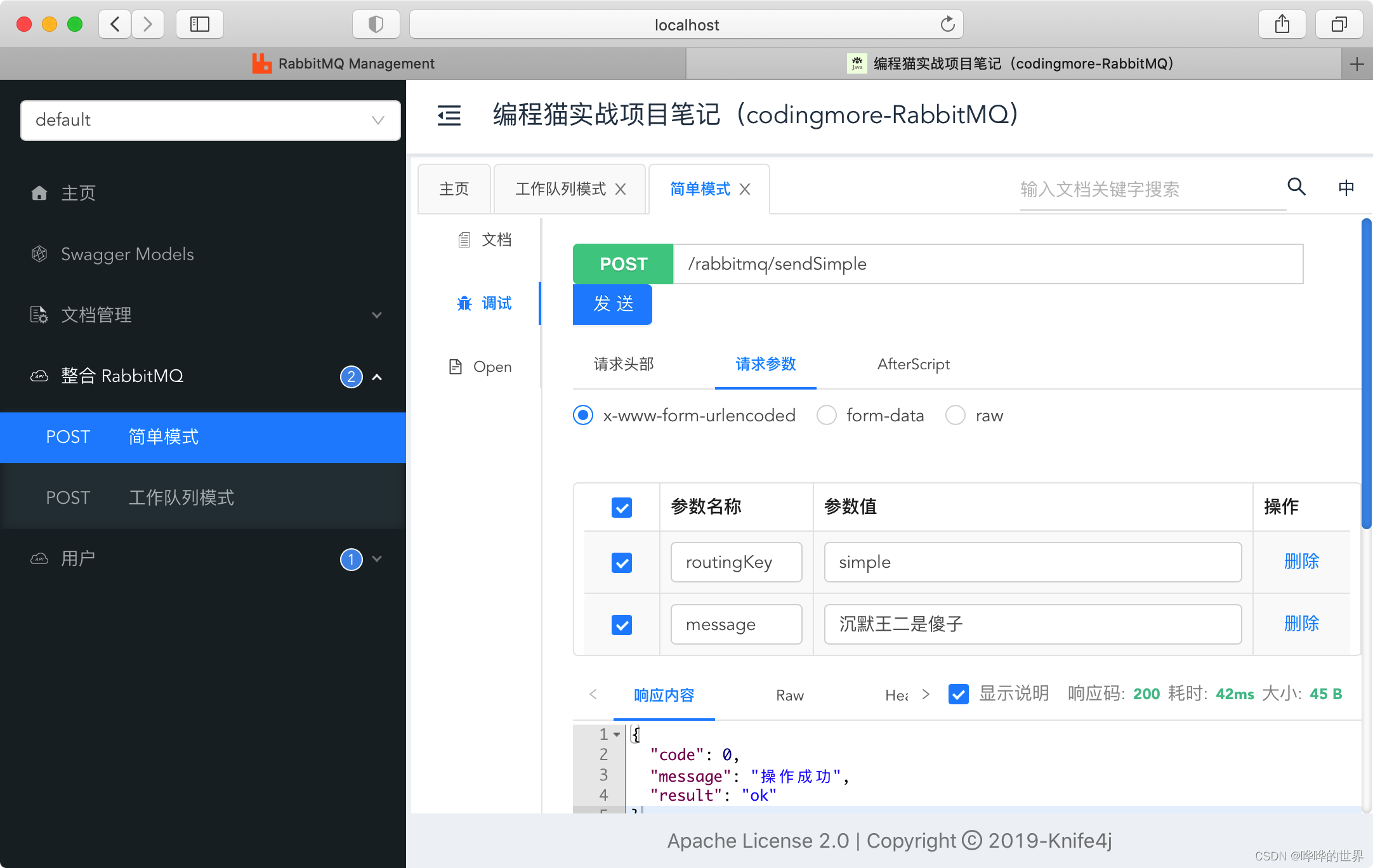This screenshot has height=868, width=1373.
Task: Click the 用户 cloud API icon
Action: coord(39,558)
